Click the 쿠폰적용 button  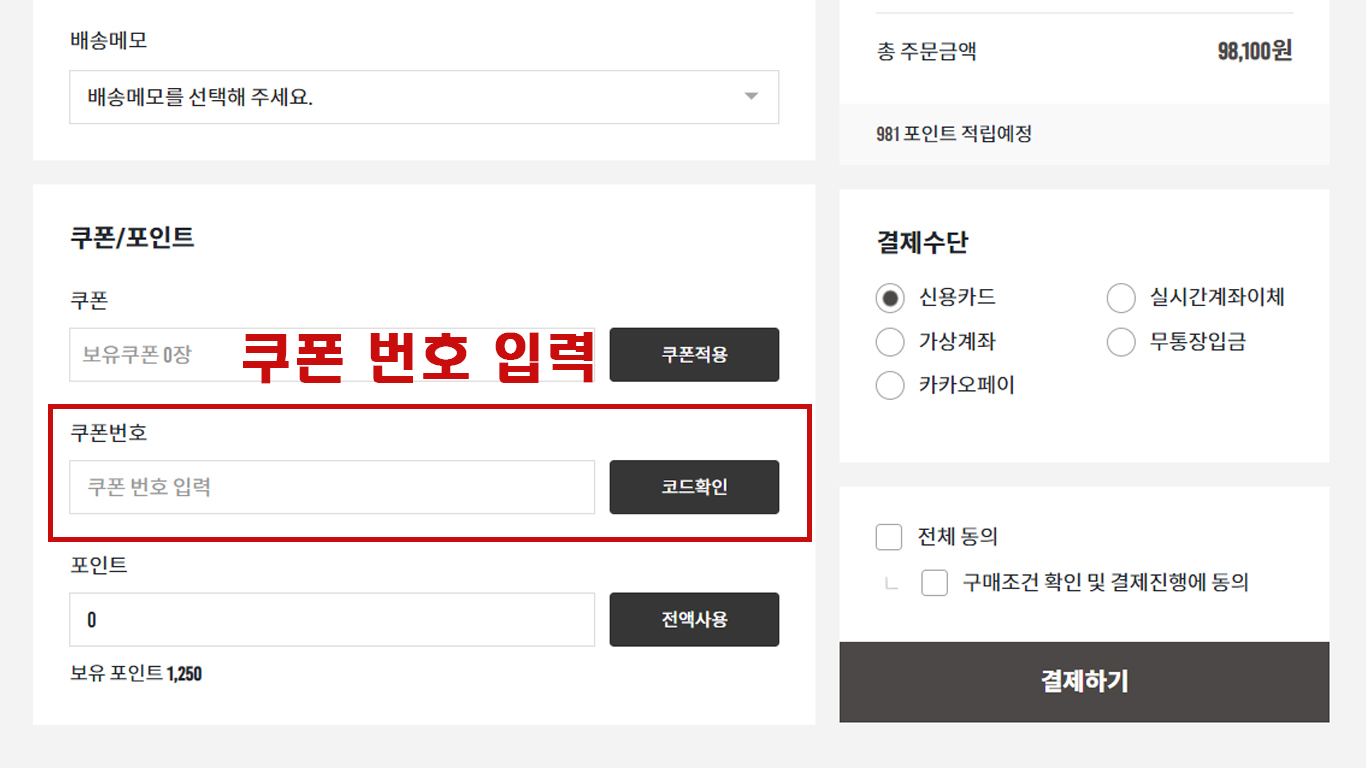694,354
